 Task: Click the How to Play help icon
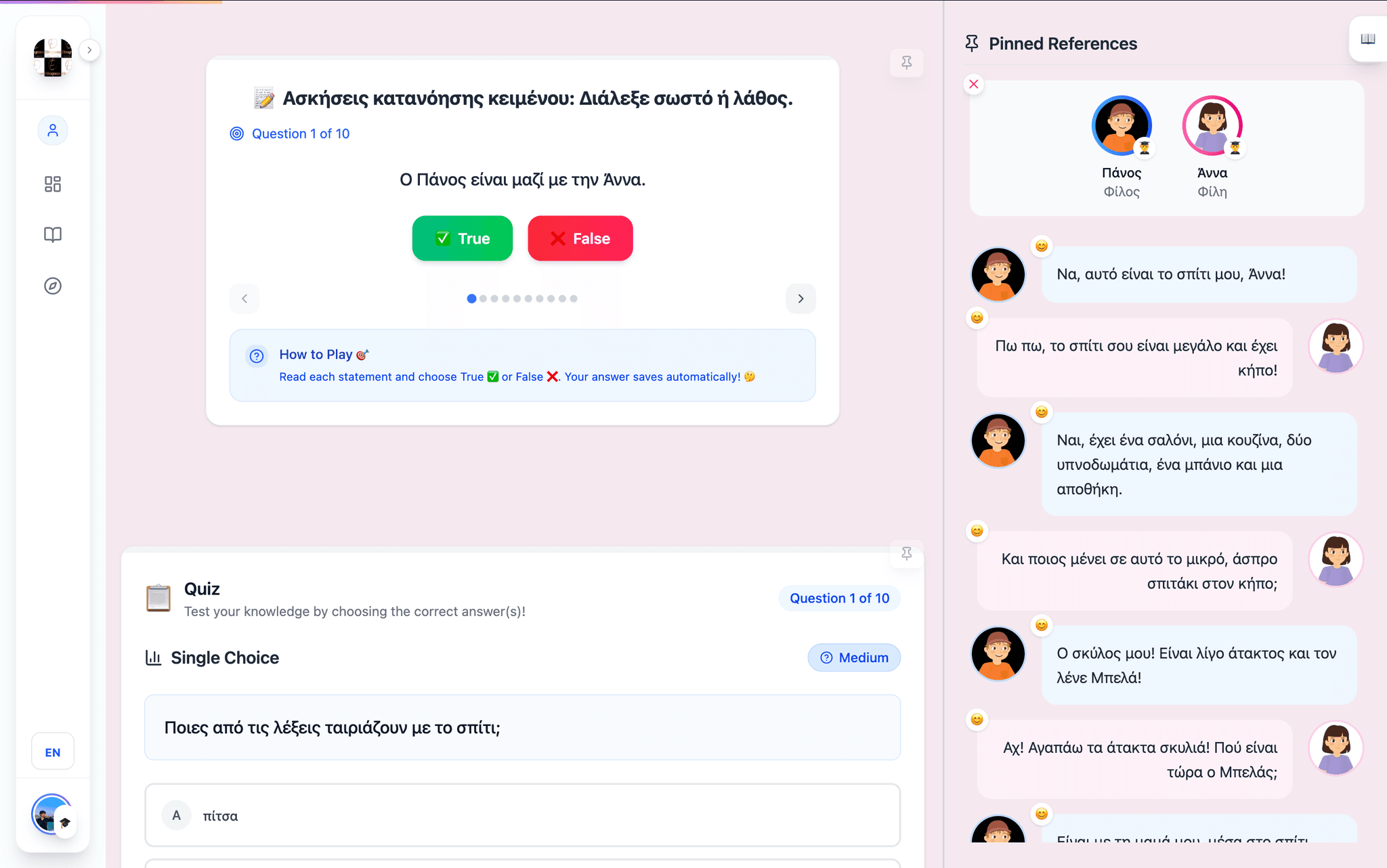click(x=257, y=356)
